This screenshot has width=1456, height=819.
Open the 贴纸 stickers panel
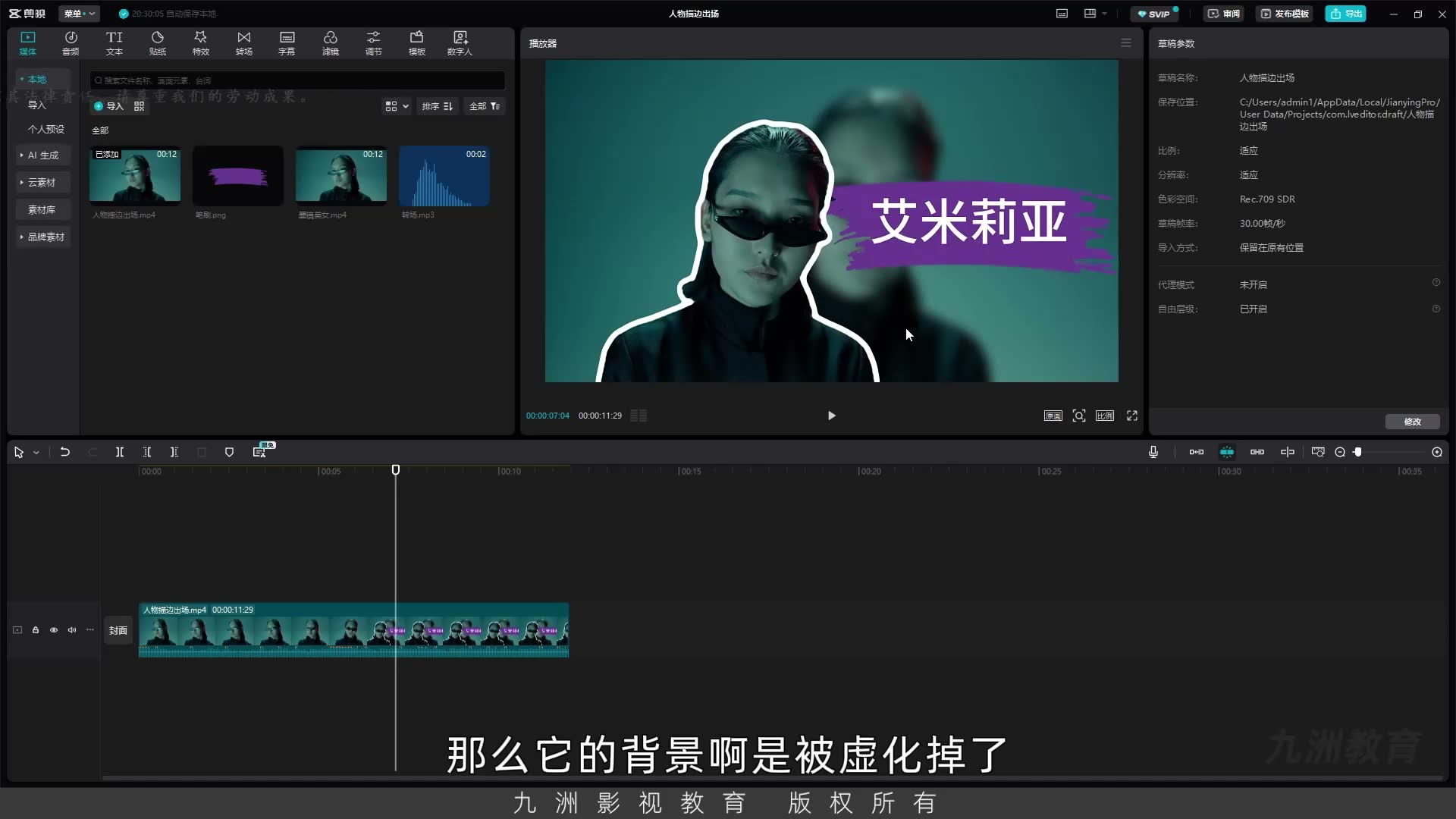[x=158, y=43]
